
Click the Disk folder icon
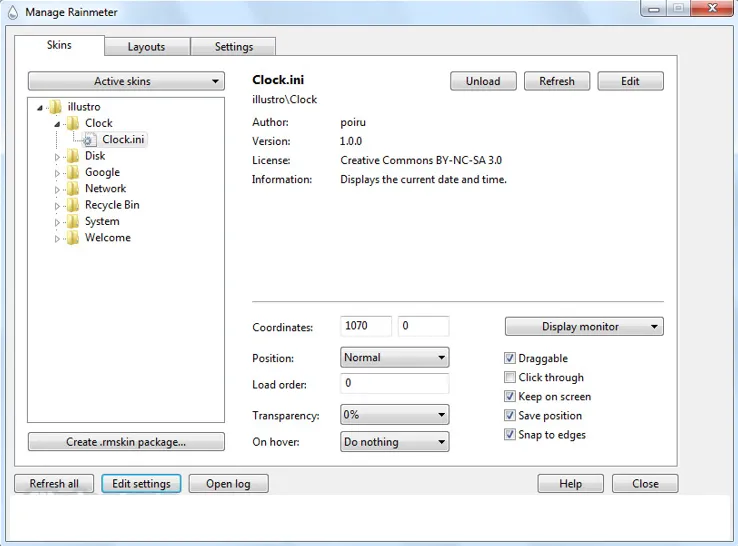click(x=73, y=156)
